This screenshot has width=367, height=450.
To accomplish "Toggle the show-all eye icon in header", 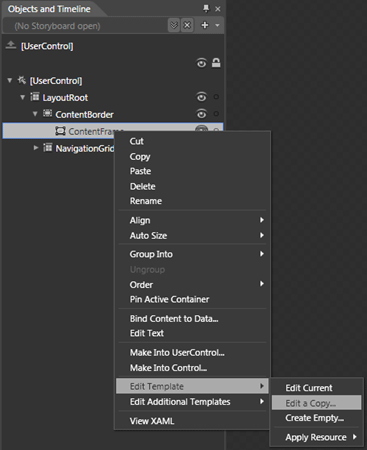I will point(201,63).
